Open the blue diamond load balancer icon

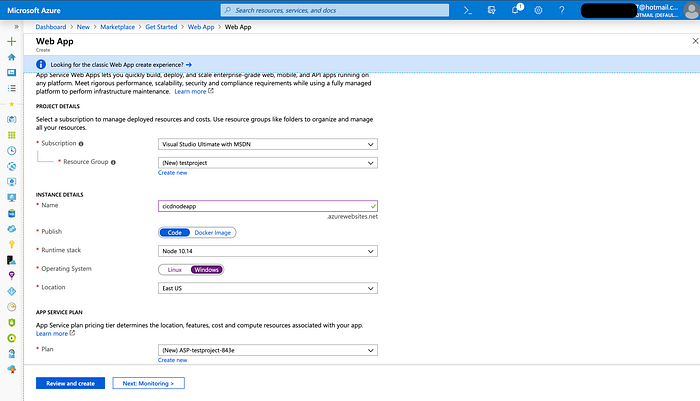coord(12,291)
